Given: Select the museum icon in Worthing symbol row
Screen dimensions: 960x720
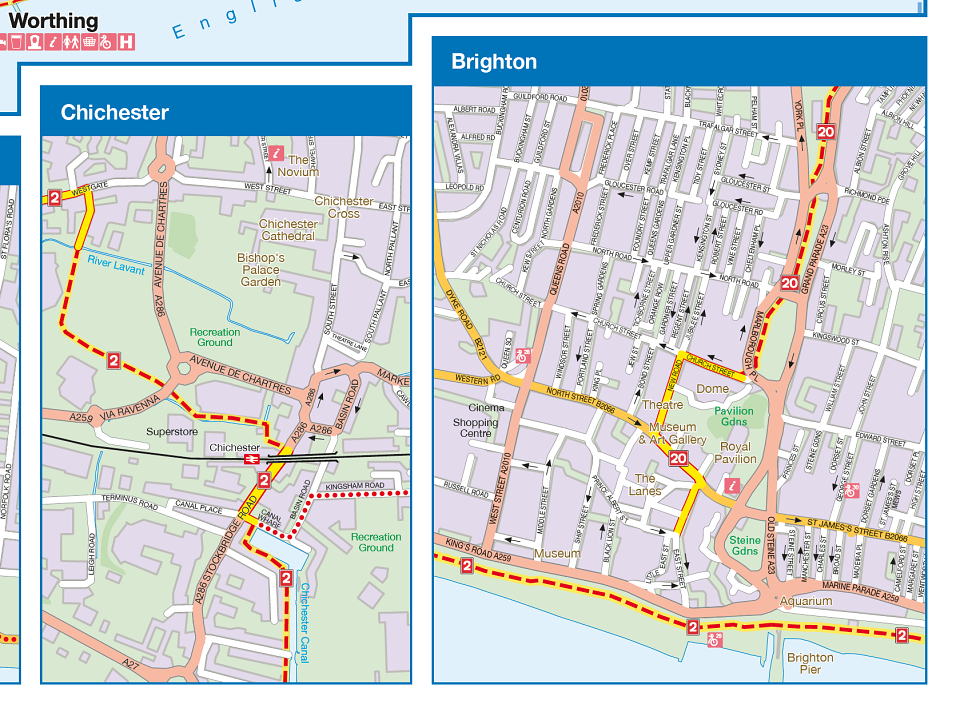Looking at the screenshot, I should point(34,43).
